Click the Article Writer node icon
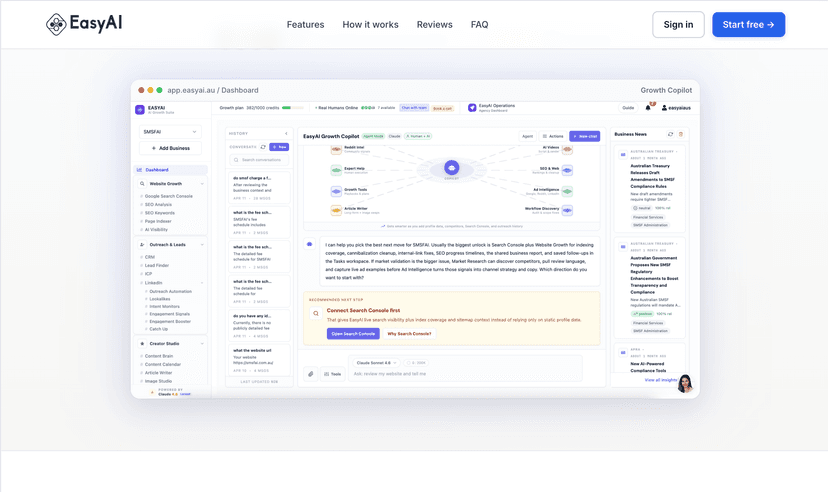This screenshot has width=828, height=492. [x=336, y=211]
